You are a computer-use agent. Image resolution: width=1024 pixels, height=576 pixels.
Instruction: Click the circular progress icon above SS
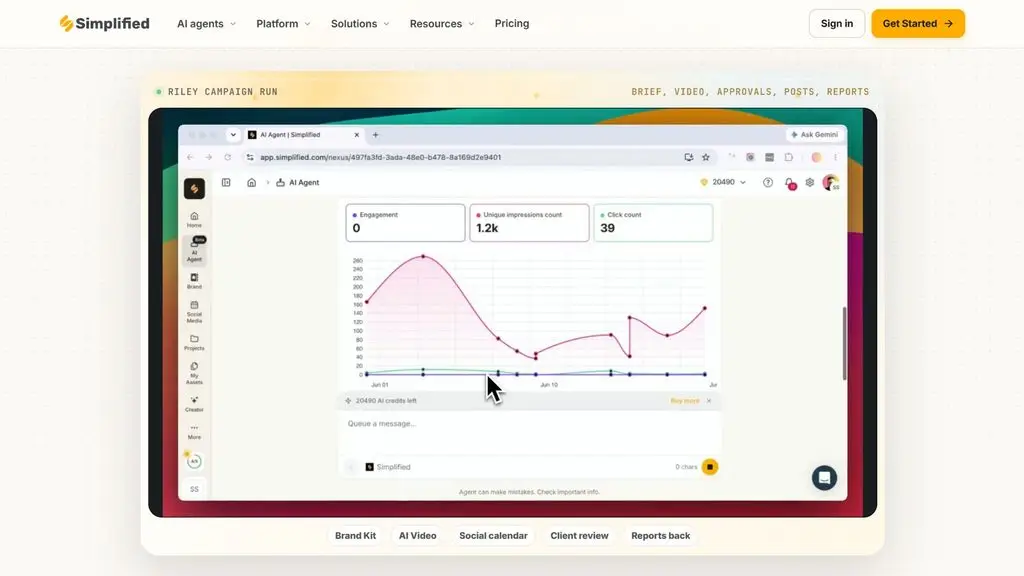(x=194, y=461)
